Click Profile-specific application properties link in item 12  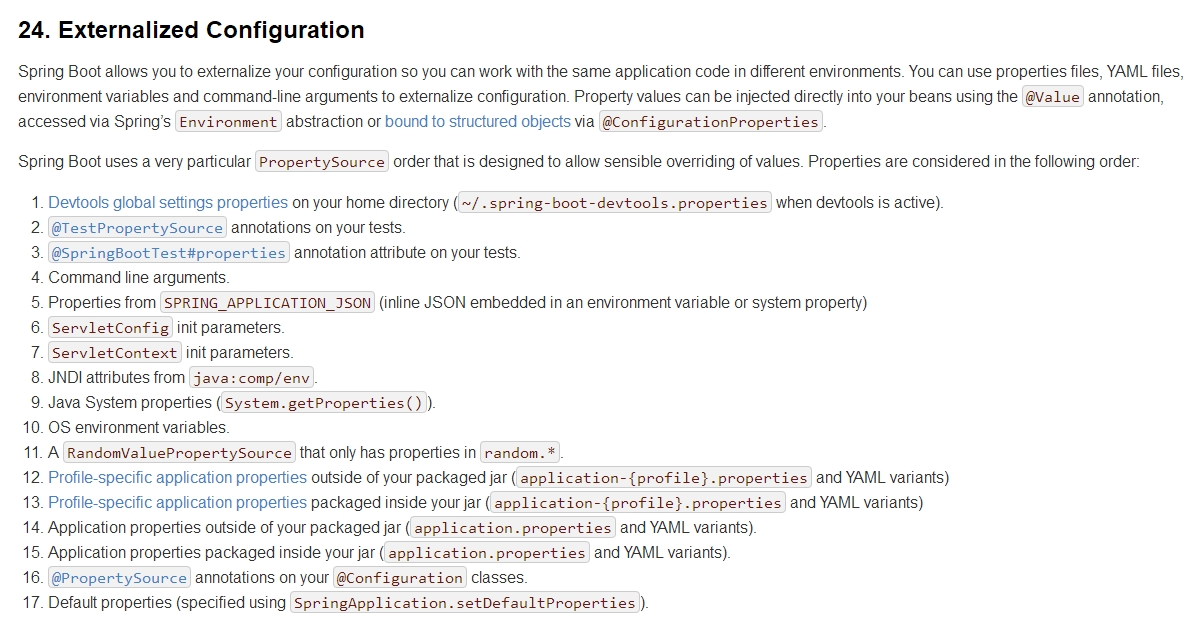pyautogui.click(x=177, y=478)
